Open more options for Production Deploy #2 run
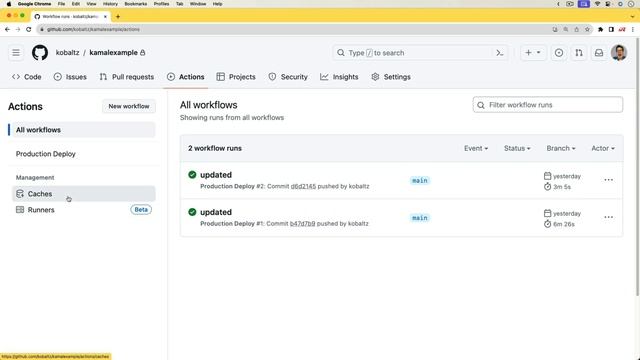The image size is (640, 360). pos(608,180)
